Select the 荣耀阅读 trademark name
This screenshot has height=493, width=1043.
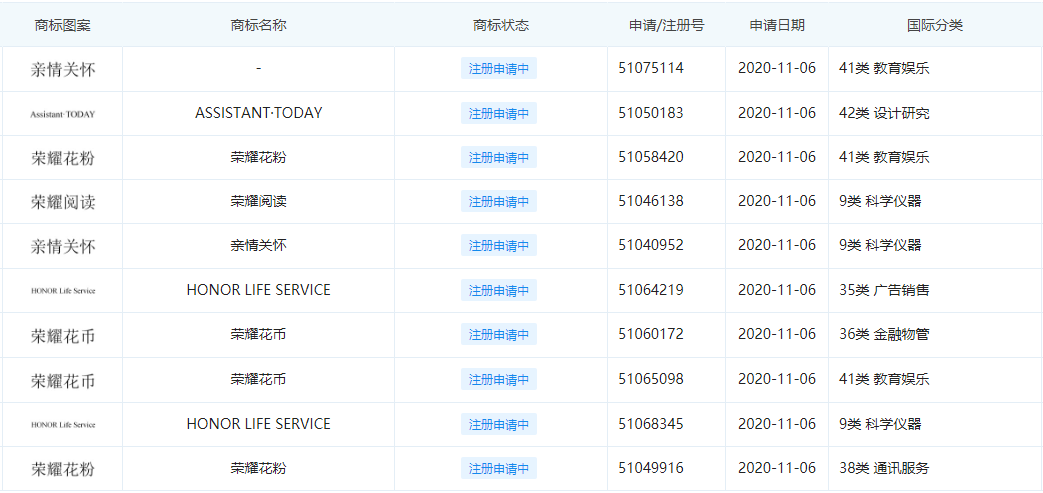coord(259,201)
